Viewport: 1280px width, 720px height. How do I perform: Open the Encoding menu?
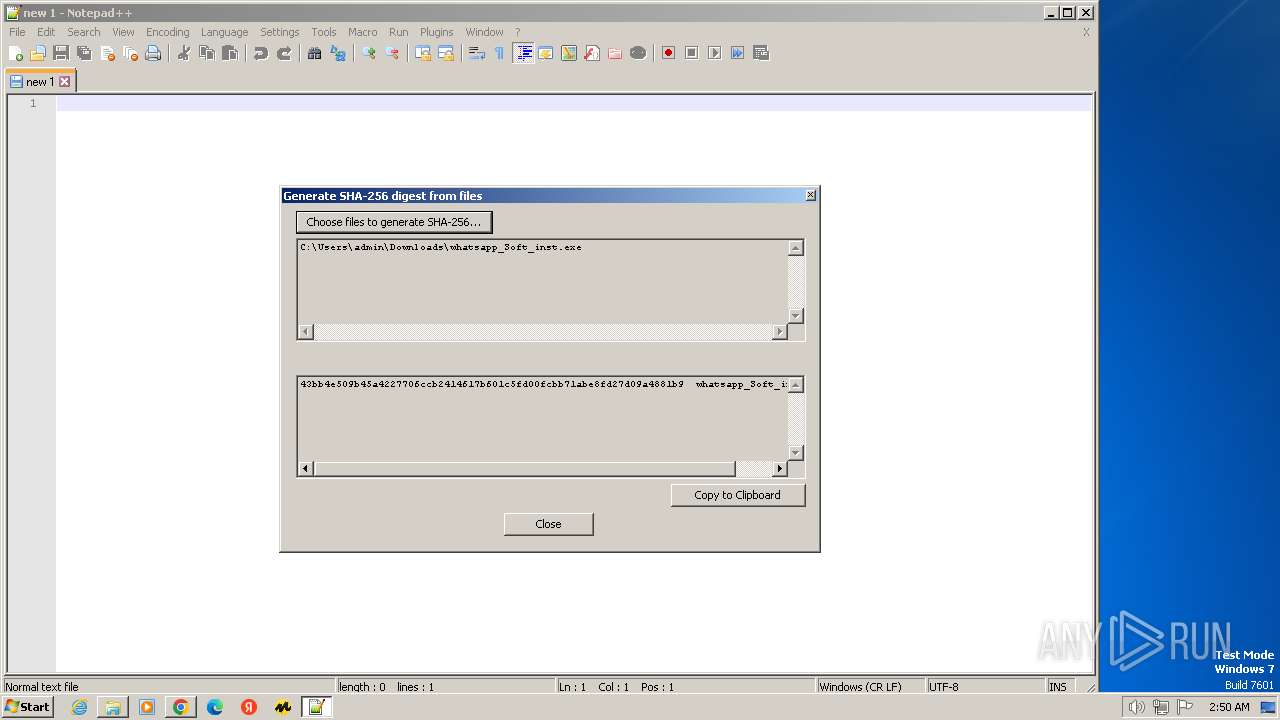pyautogui.click(x=167, y=32)
